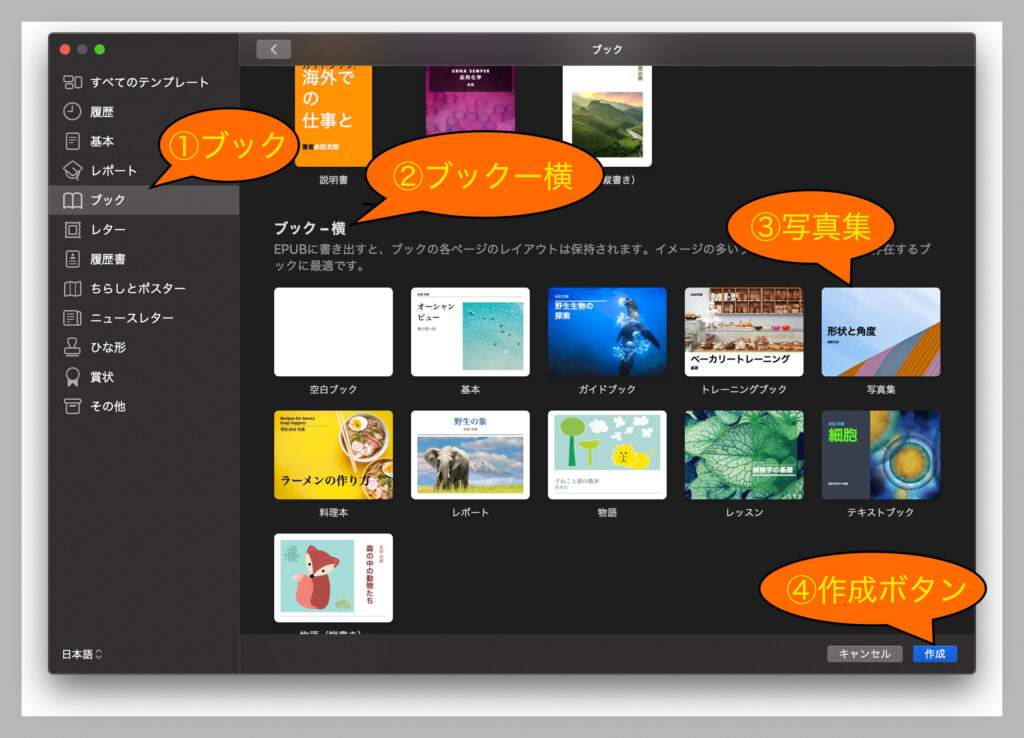Screen dimensions: 1024x738
Task: Click the archive box icon beside その他
Action: 72,406
